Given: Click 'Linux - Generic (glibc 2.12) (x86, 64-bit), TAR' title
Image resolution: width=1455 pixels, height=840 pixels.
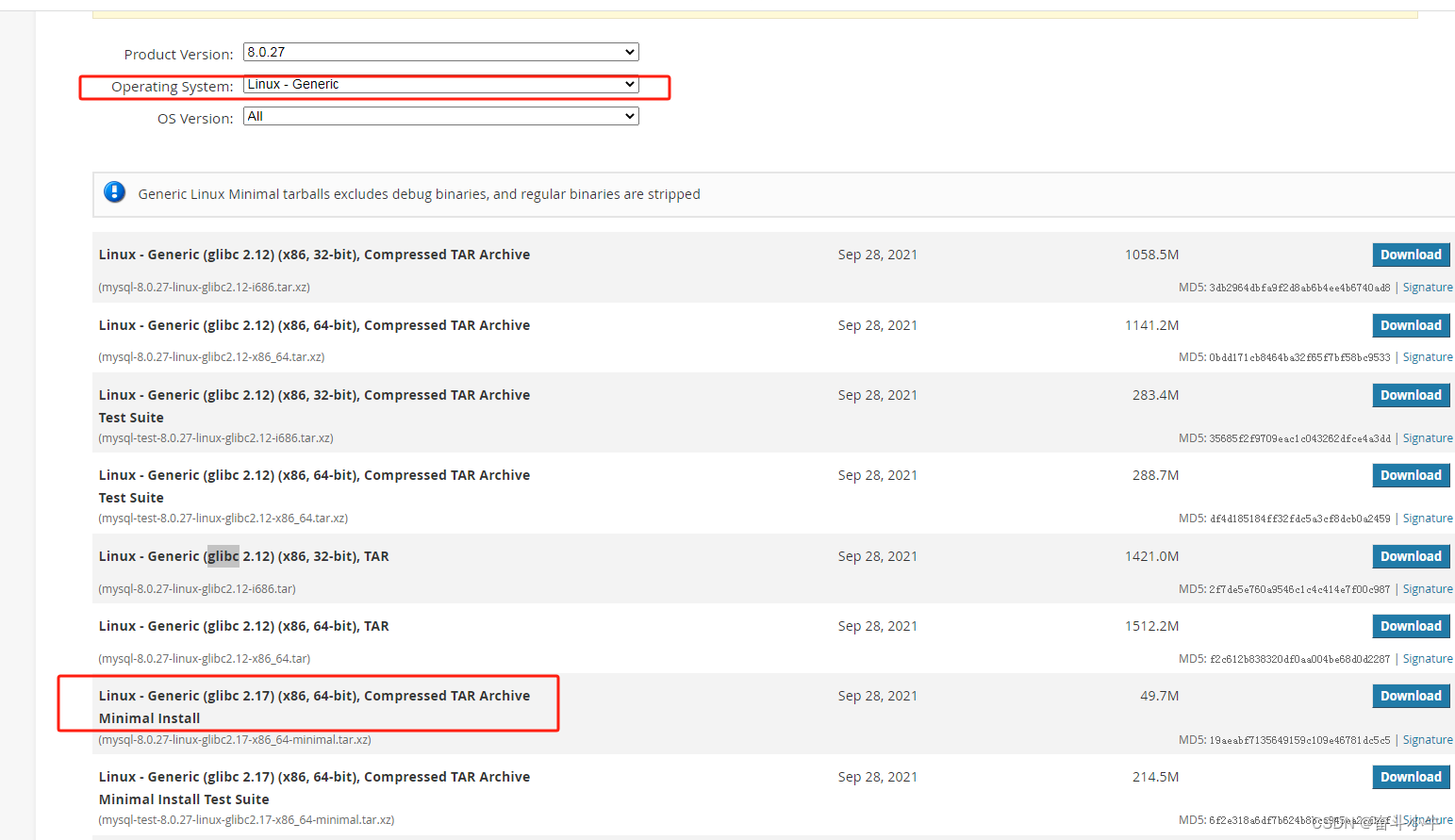Looking at the screenshot, I should pyautogui.click(x=243, y=626).
